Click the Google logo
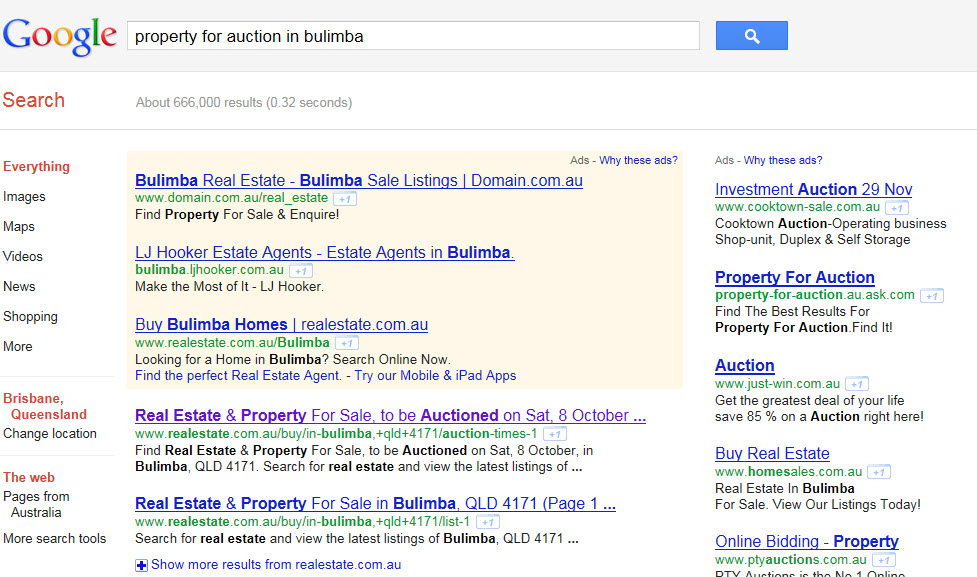 [60, 36]
